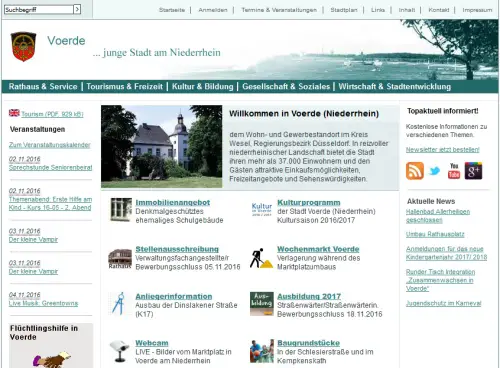Open the YouTube icon
Screen dimensions: 500x368
pos(454,171)
